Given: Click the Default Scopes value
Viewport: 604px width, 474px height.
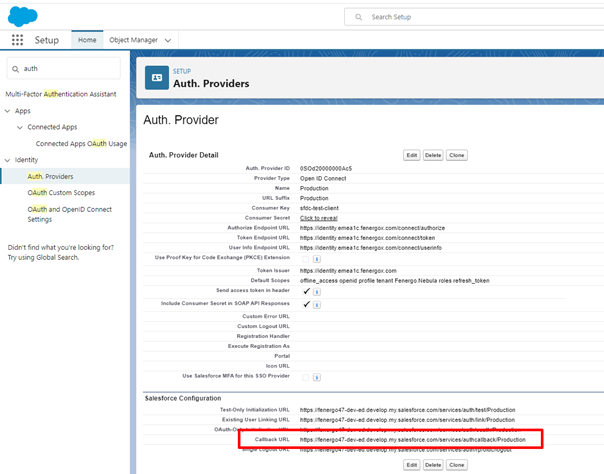Looking at the screenshot, I should pyautogui.click(x=394, y=281).
